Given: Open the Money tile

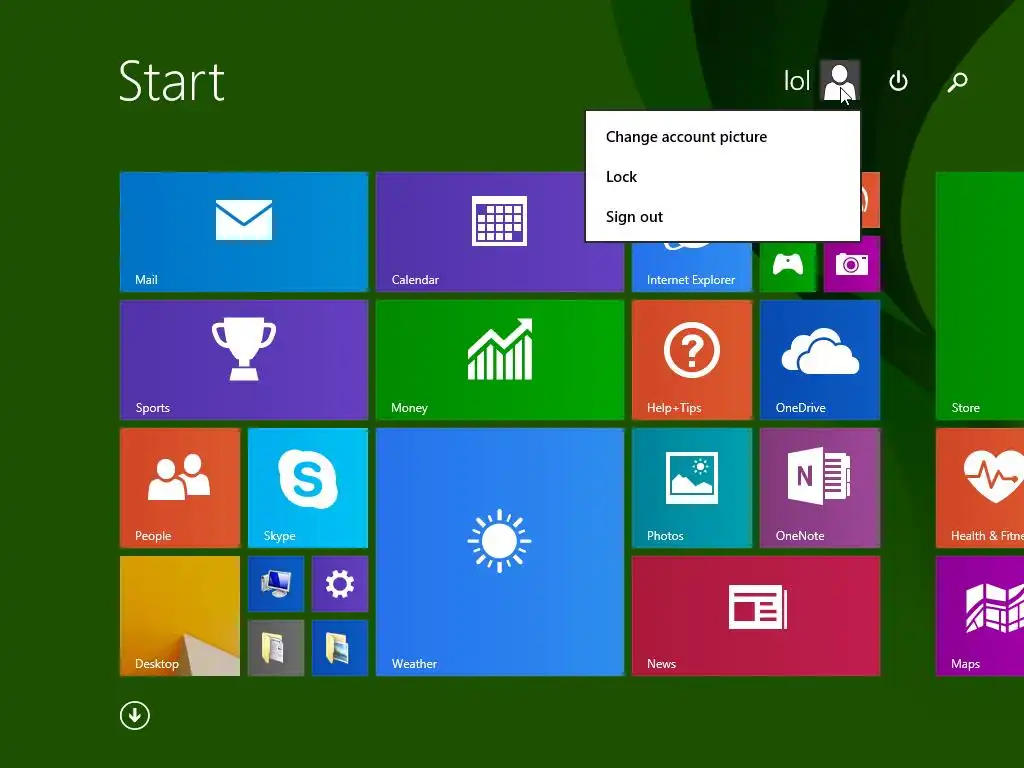Looking at the screenshot, I should (500, 360).
